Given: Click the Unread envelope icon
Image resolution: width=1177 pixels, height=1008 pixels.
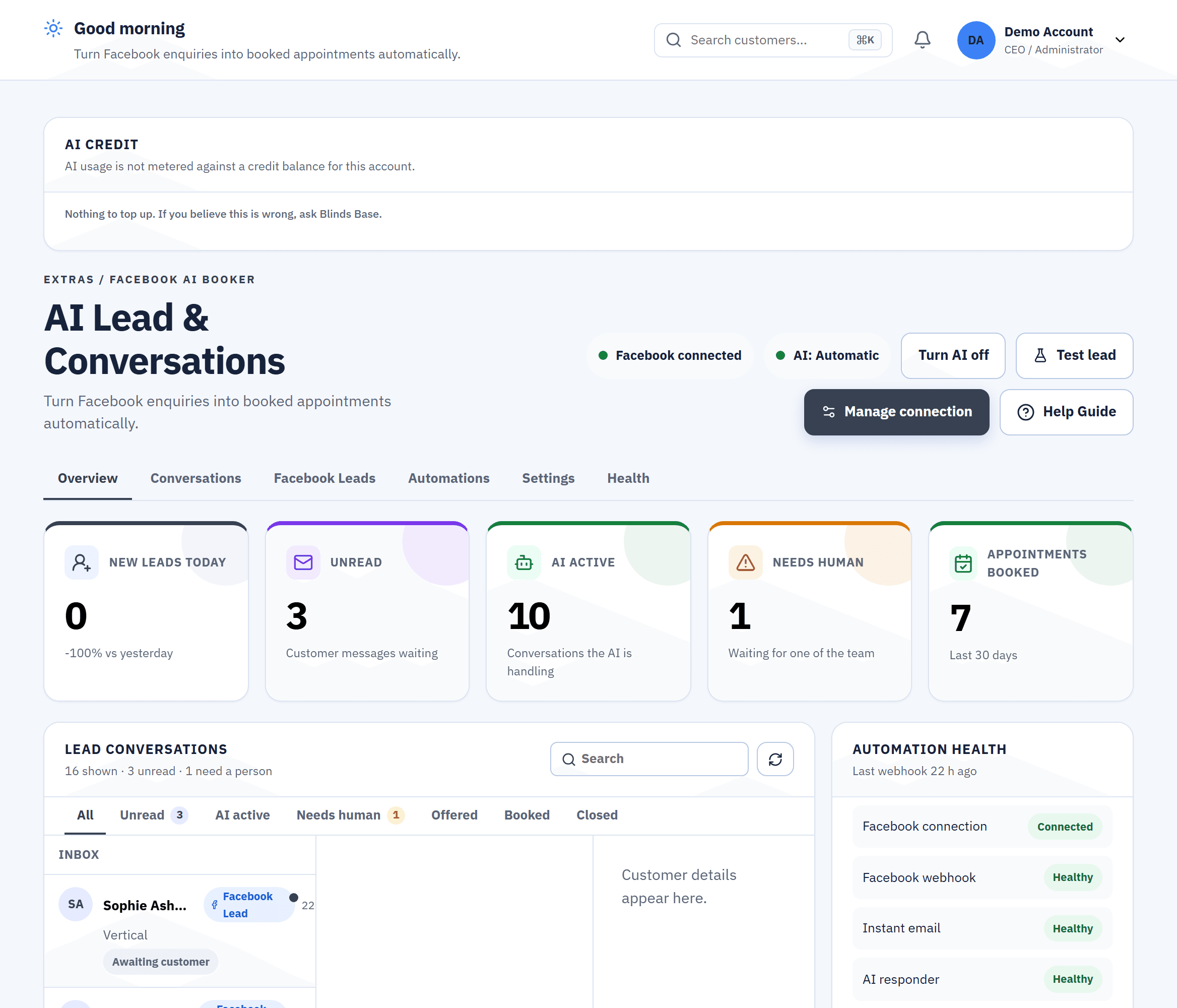Looking at the screenshot, I should pos(303,562).
